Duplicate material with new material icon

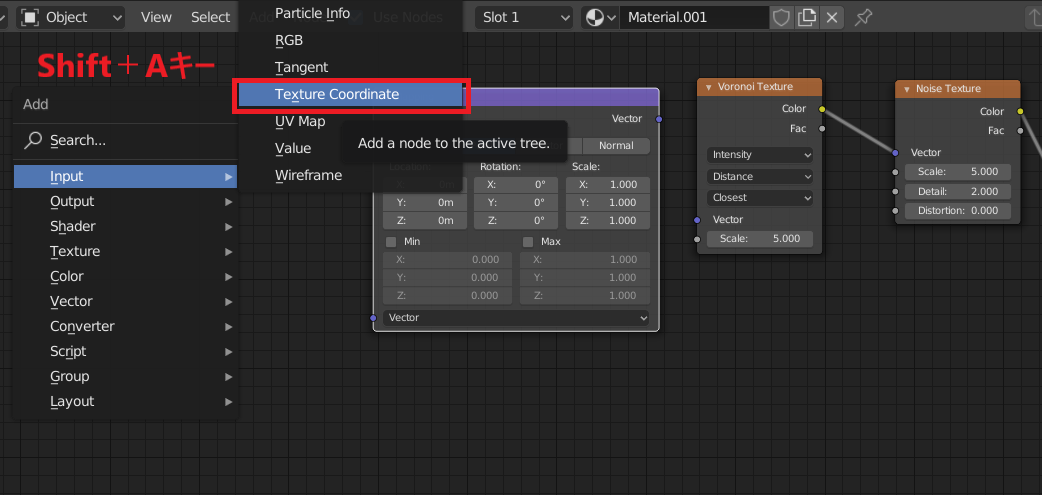pos(807,17)
